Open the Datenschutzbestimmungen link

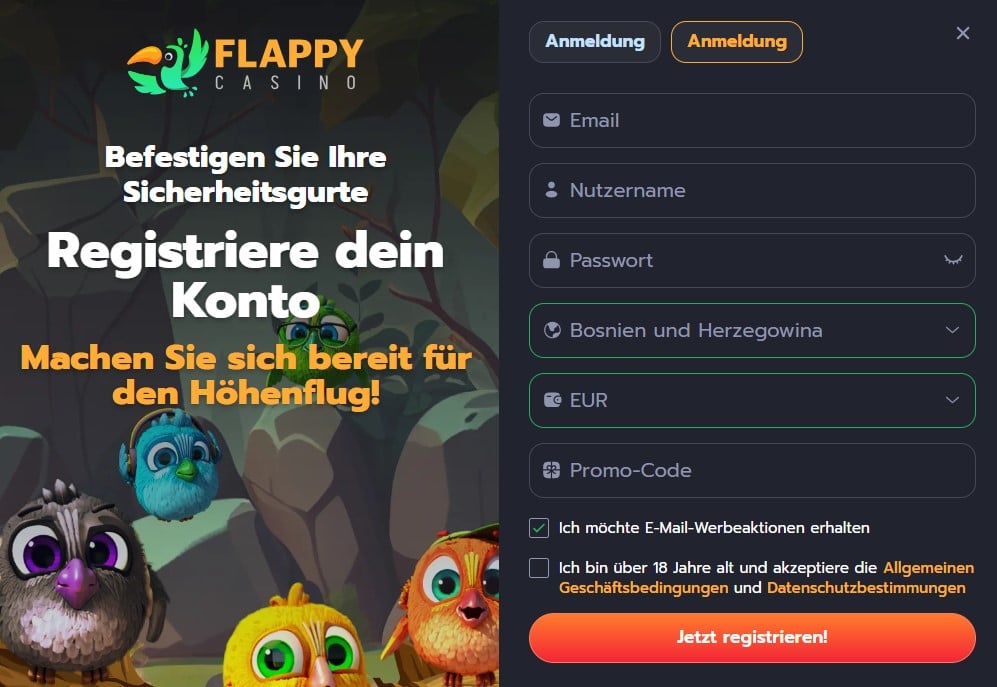[866, 588]
